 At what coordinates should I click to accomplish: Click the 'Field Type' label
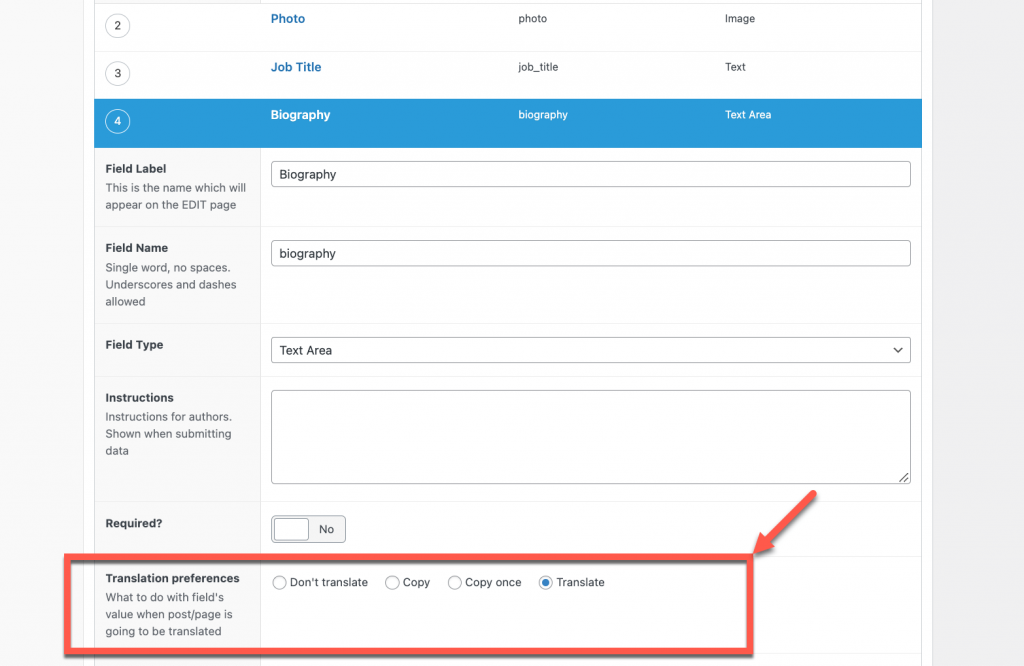coord(135,345)
